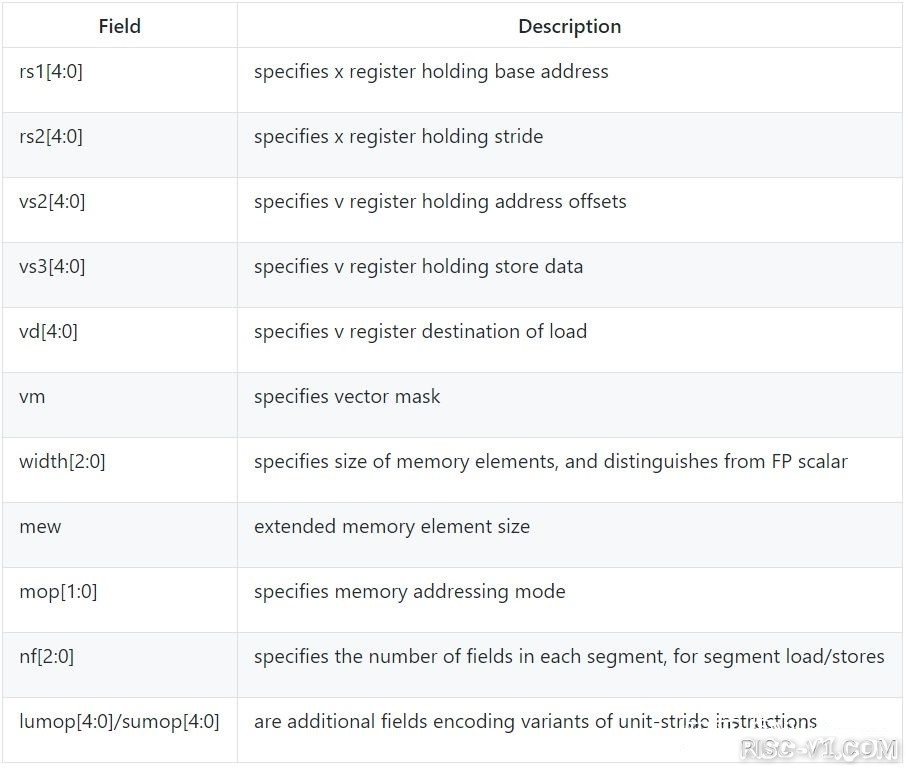Click 'specifies x register holding stride' text

(399, 136)
